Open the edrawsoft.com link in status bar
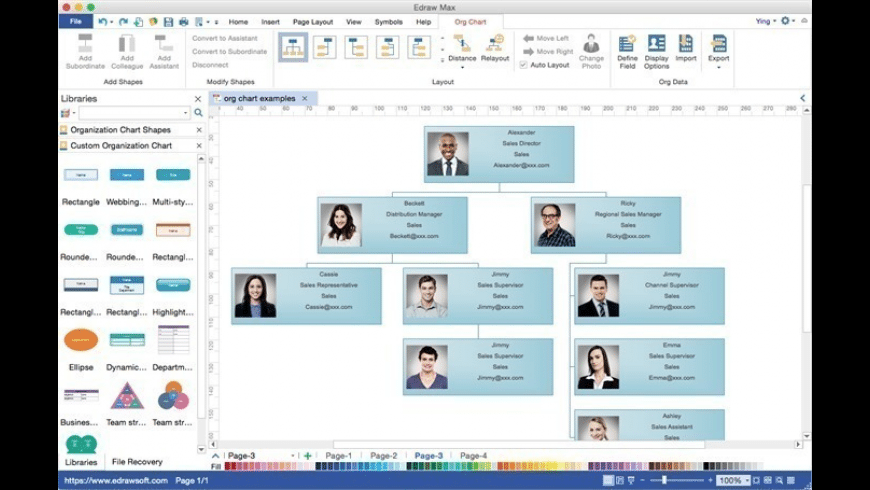Viewport: 870px width, 490px height. [116, 481]
